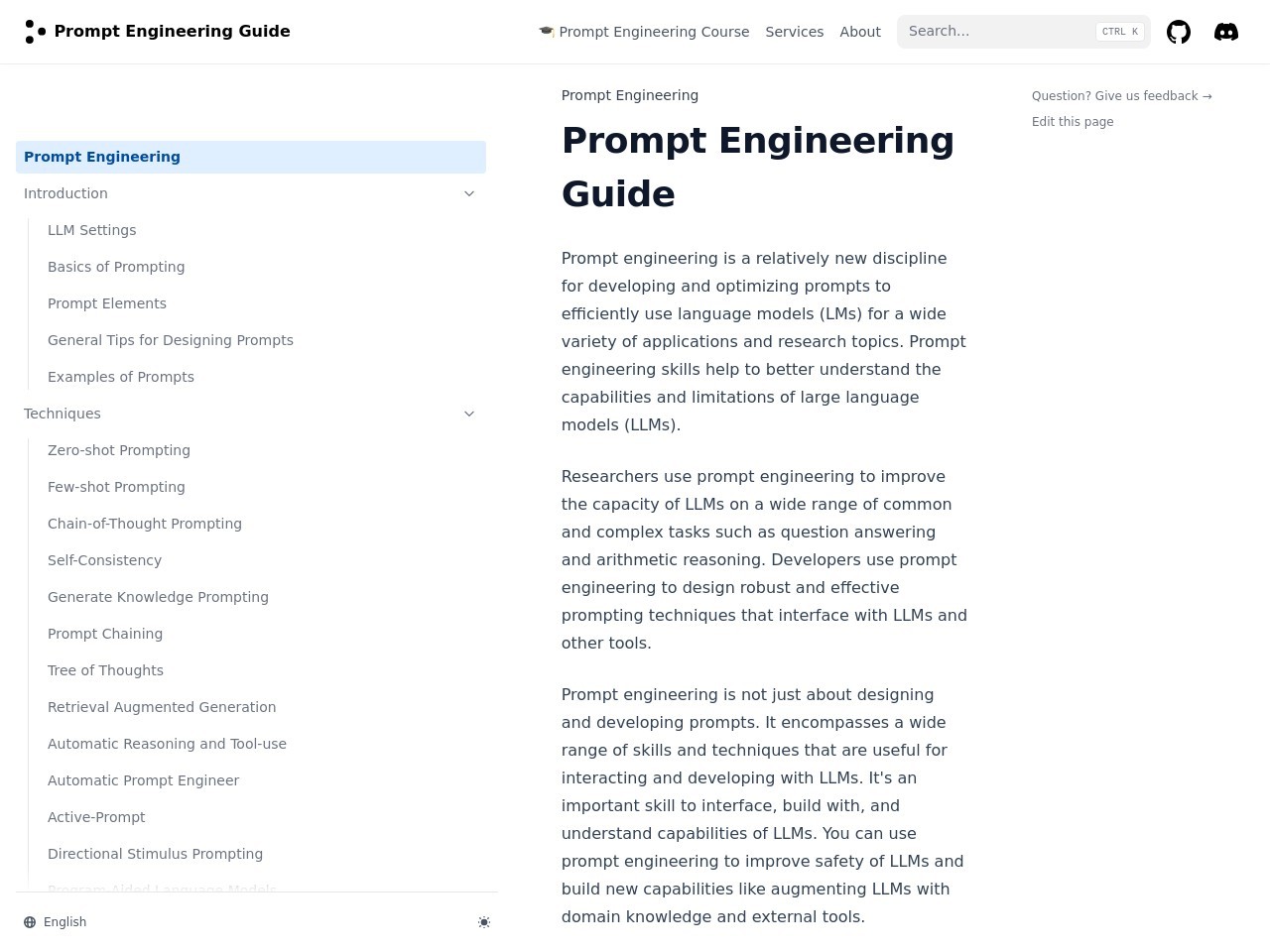Collapse the Techniques section chevron

tap(469, 414)
